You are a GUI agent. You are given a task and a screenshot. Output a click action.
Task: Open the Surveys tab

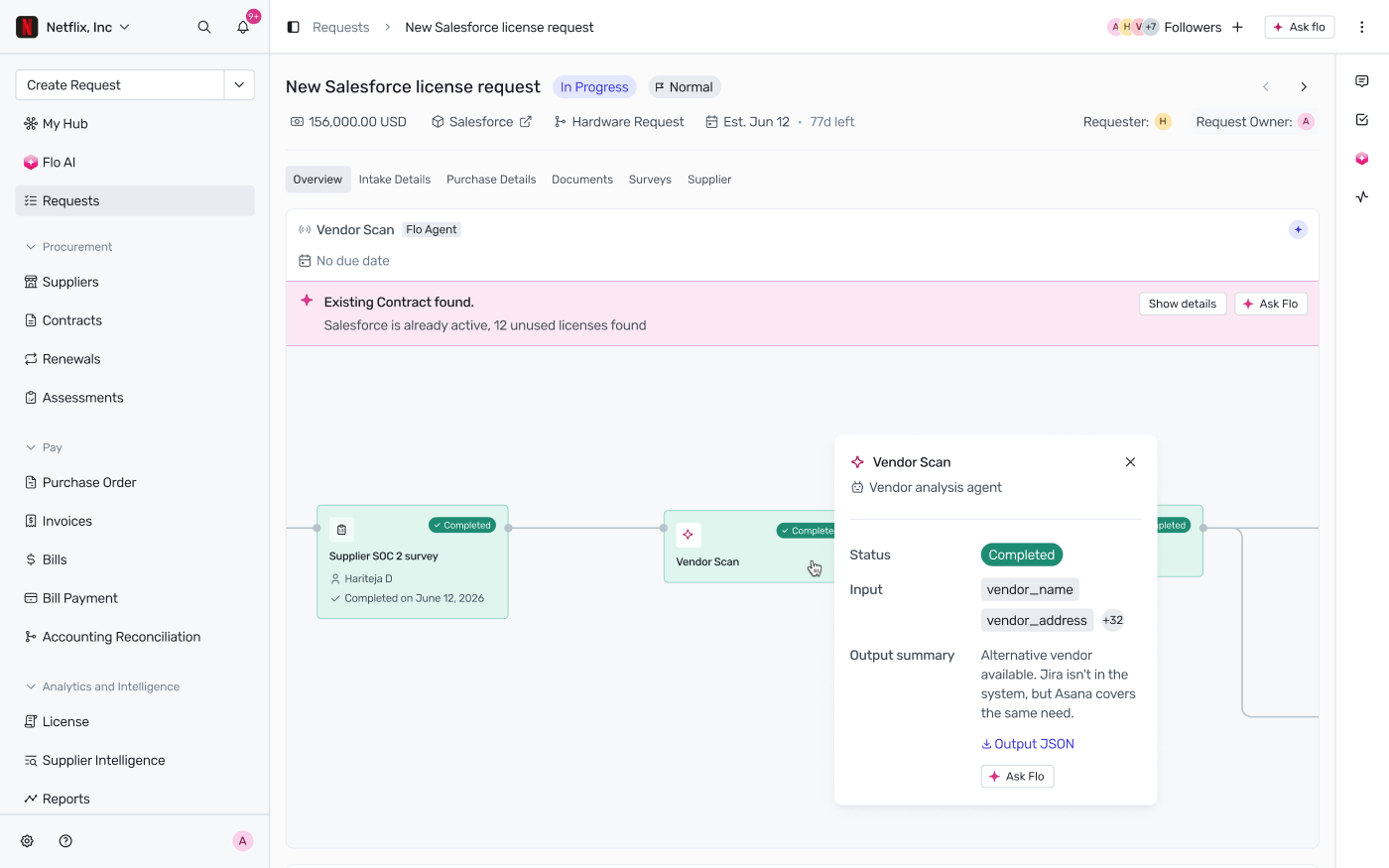[650, 180]
